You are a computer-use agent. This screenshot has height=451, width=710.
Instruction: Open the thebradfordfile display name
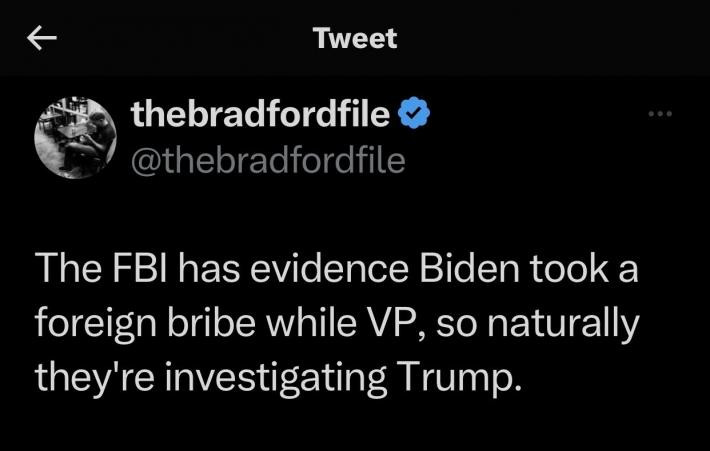[x=261, y=116]
